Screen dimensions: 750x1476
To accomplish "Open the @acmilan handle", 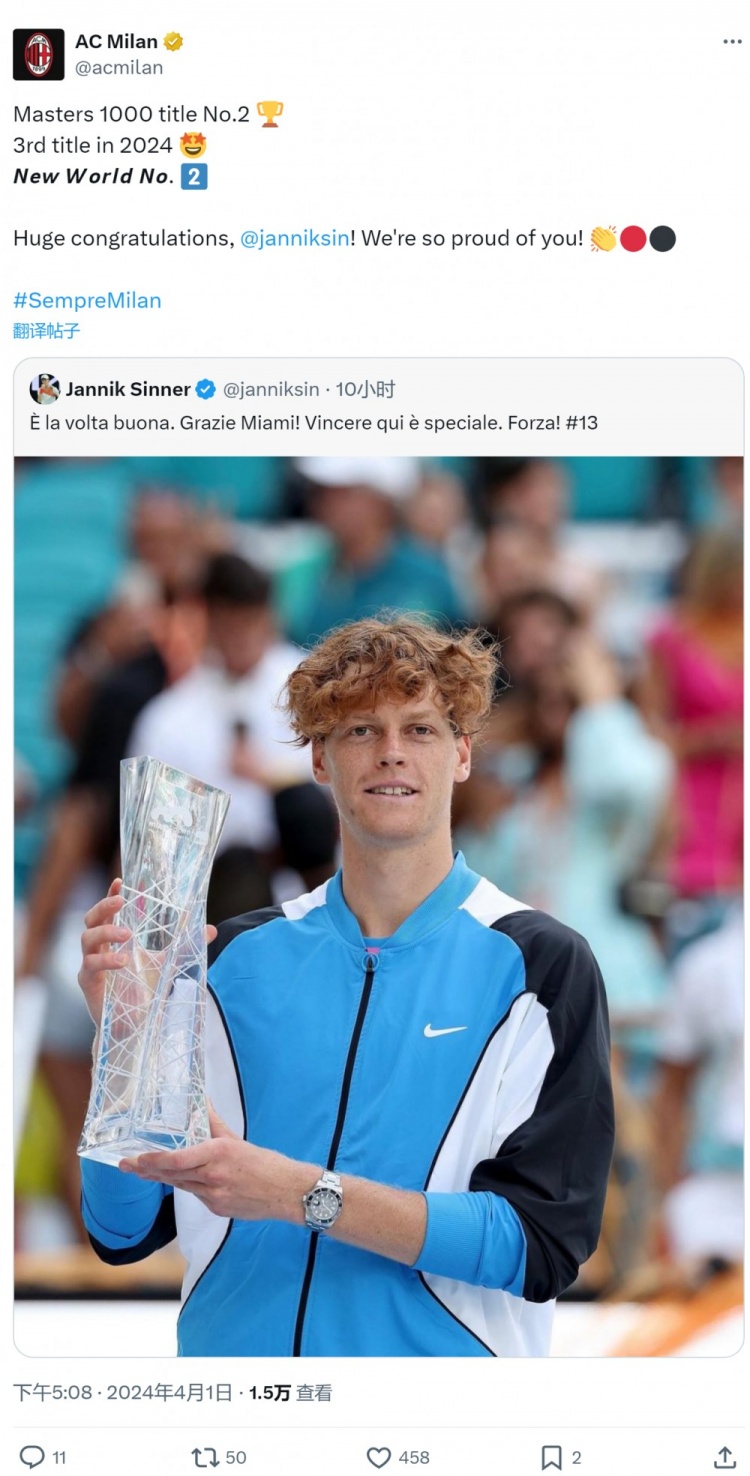I will [x=119, y=68].
